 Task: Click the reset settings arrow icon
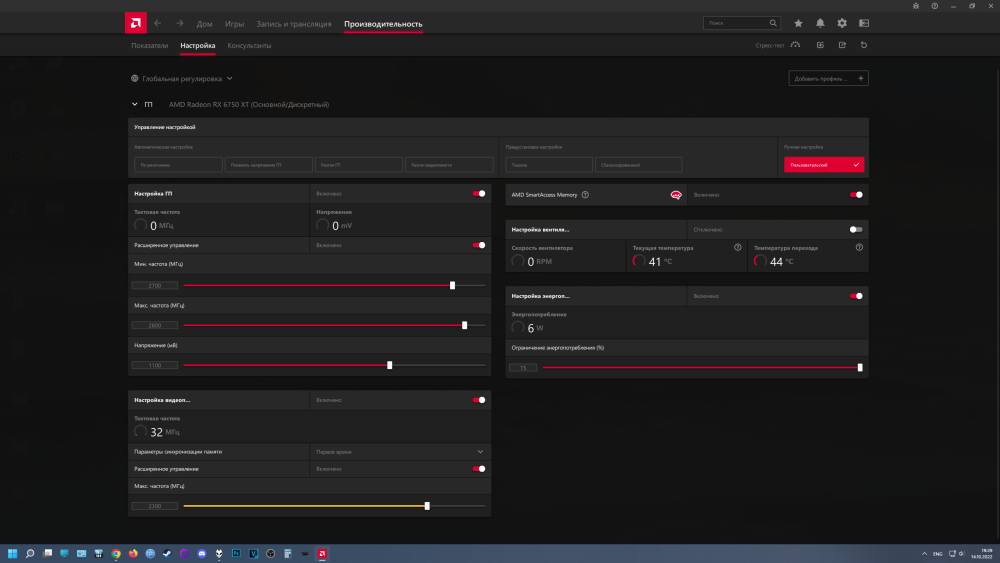[864, 45]
